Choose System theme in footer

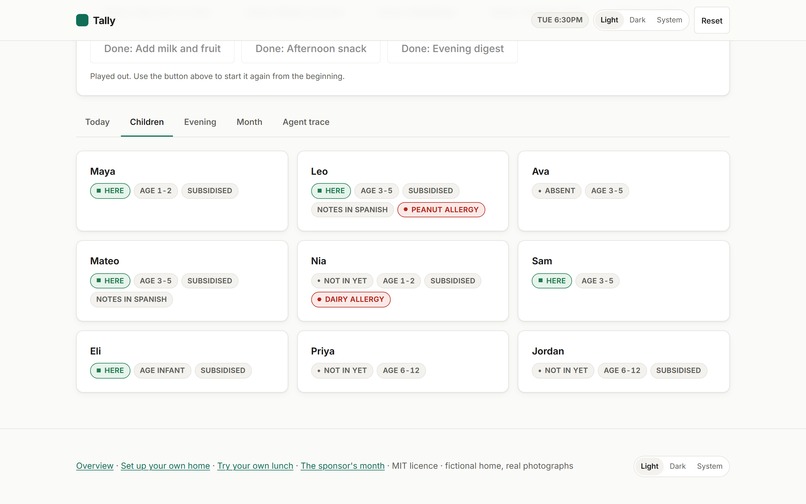[x=709, y=466]
